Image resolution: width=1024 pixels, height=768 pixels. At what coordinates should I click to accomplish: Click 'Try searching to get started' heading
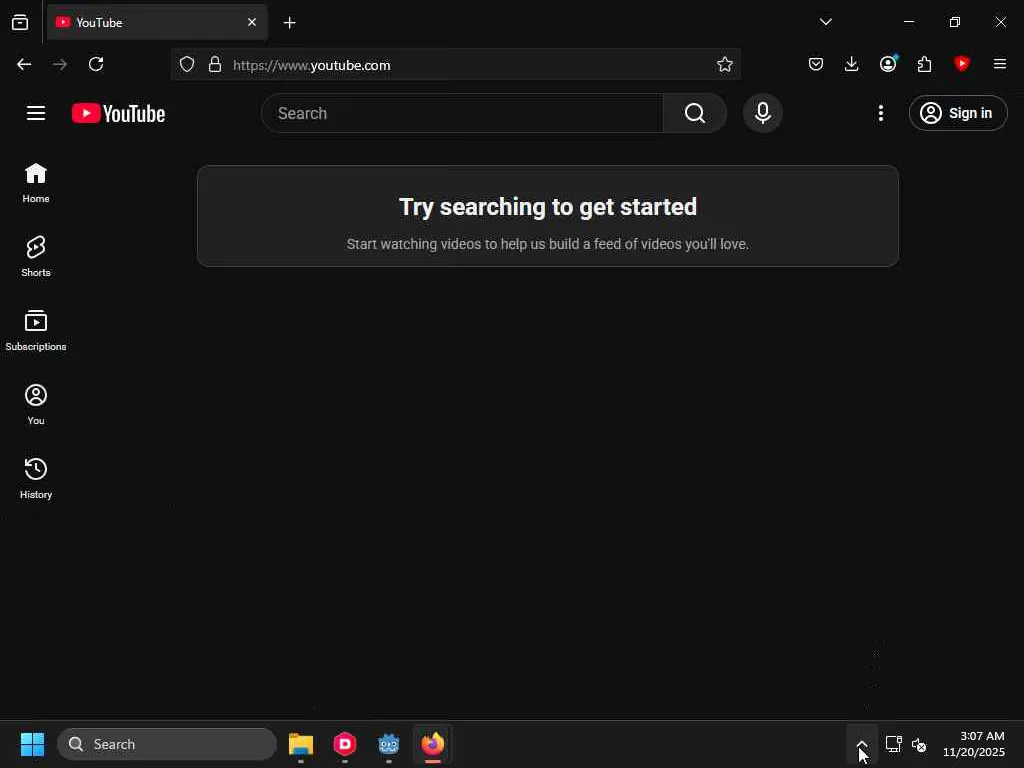pos(548,207)
